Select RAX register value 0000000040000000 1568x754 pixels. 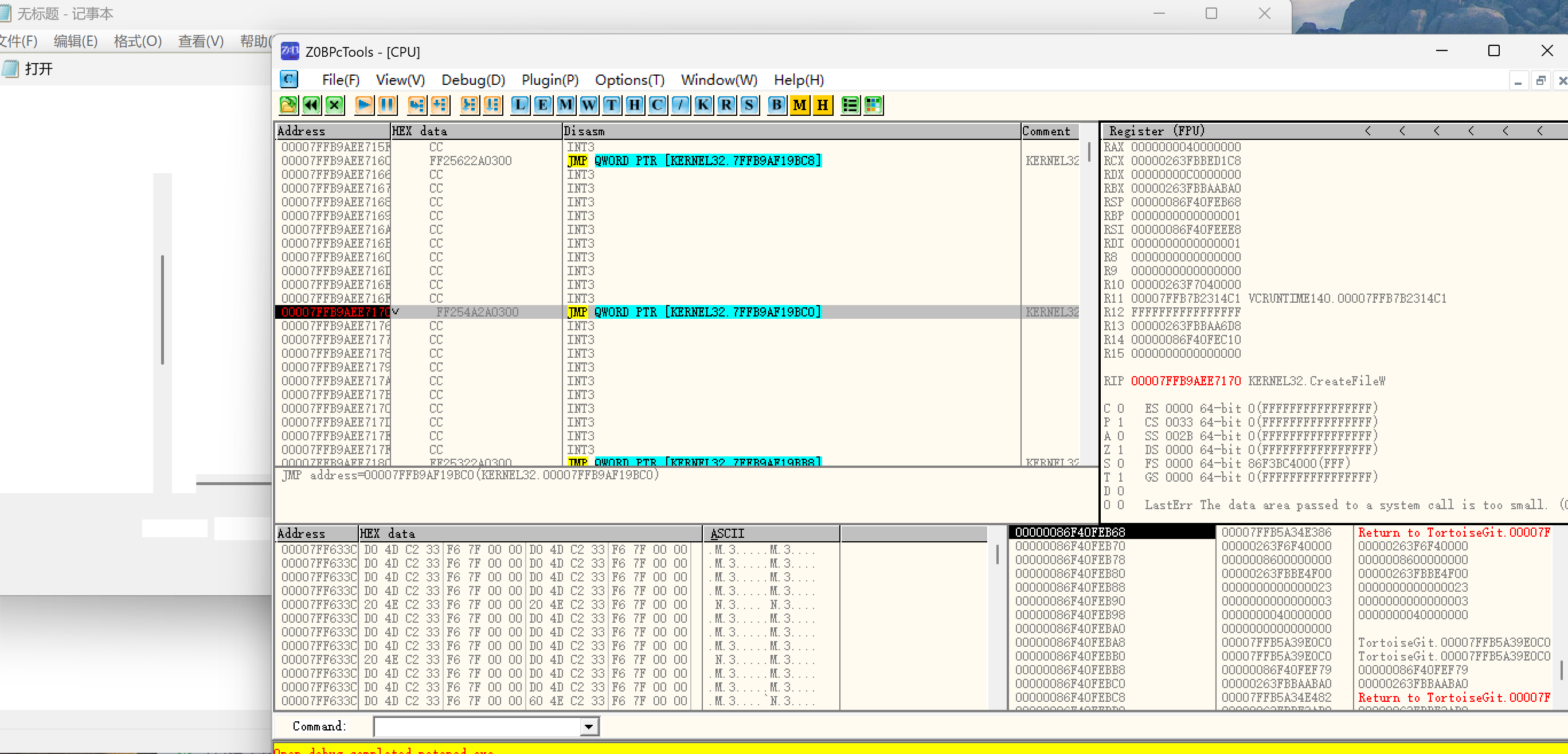[x=1185, y=147]
